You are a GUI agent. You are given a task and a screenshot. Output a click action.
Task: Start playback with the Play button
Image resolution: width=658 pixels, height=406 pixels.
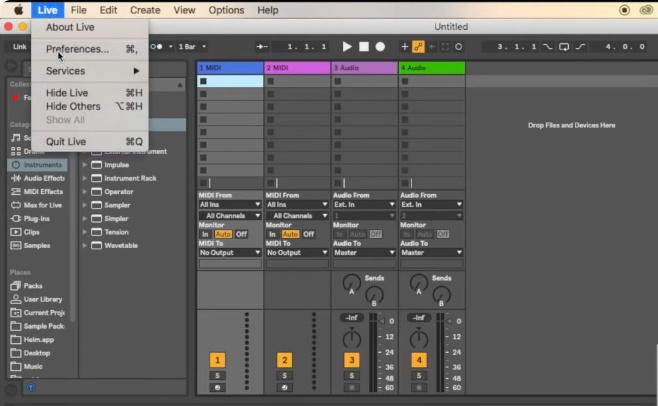tap(347, 47)
